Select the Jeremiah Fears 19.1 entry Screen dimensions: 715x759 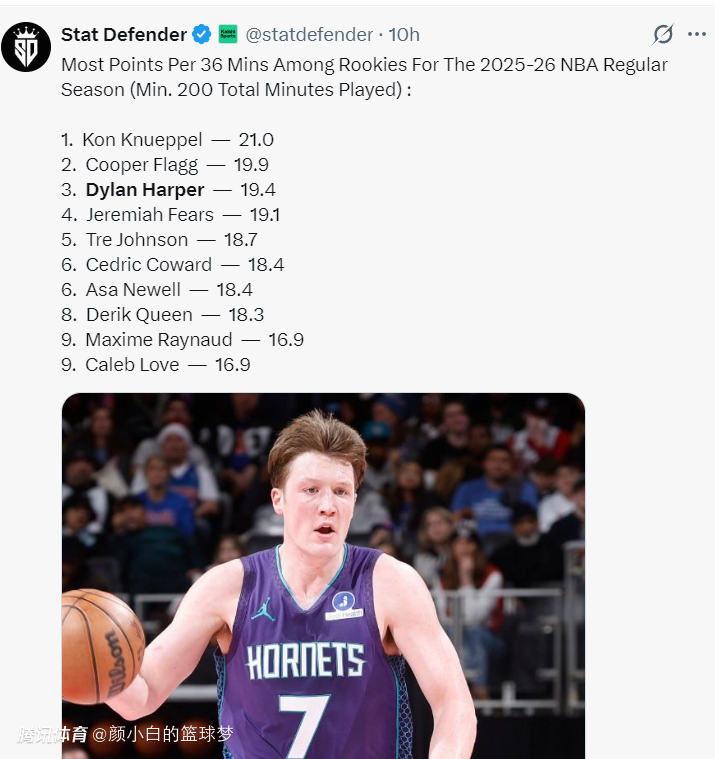170,215
